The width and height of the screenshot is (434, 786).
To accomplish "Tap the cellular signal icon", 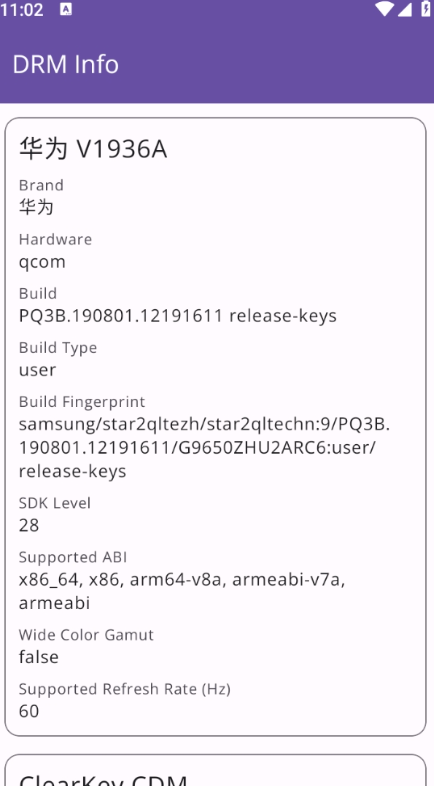I will [404, 9].
